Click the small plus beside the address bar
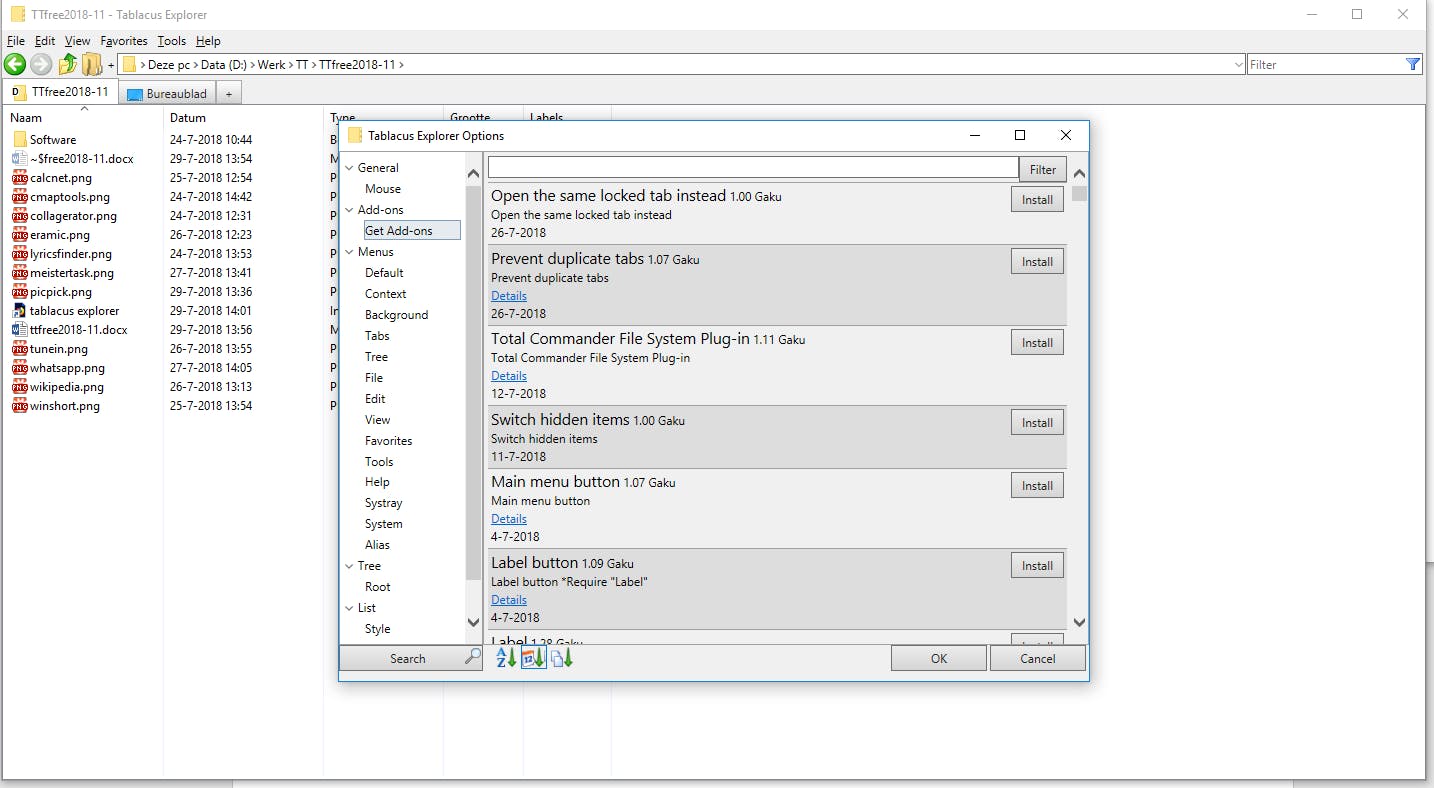The image size is (1434, 788). (x=111, y=65)
